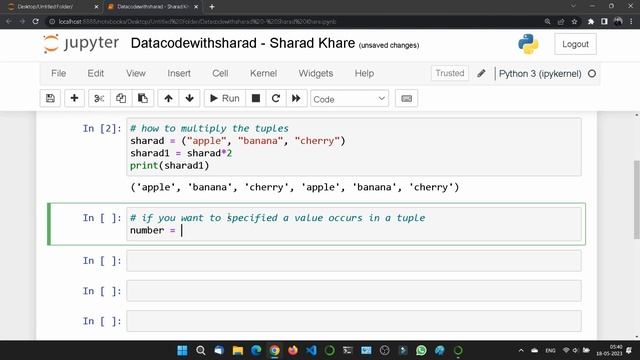The image size is (640, 360).
Task: Open File Explorer from taskbar
Action: 238,350
